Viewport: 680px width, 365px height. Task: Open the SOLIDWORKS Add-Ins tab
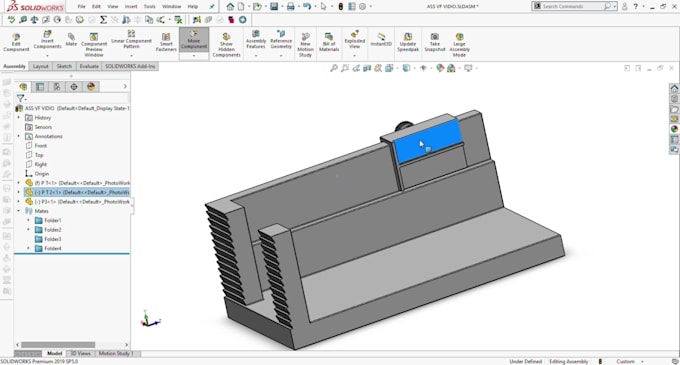[130, 66]
